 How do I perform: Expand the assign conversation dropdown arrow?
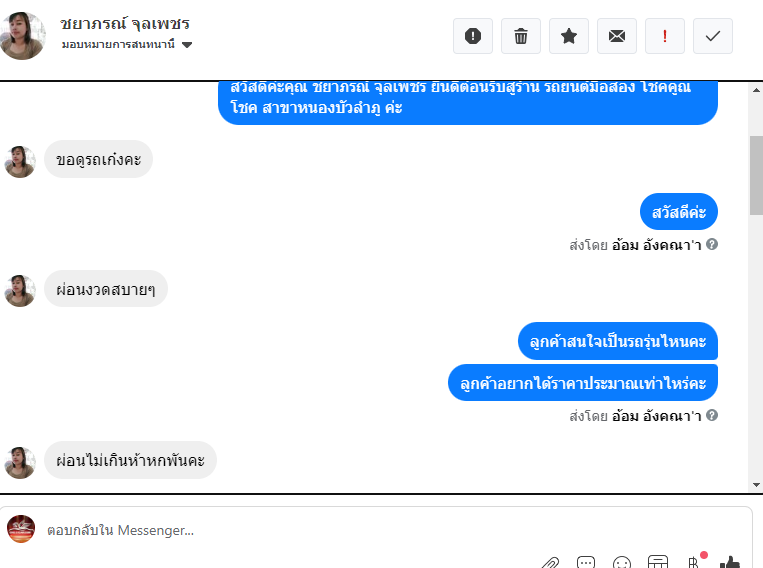pyautogui.click(x=187, y=45)
